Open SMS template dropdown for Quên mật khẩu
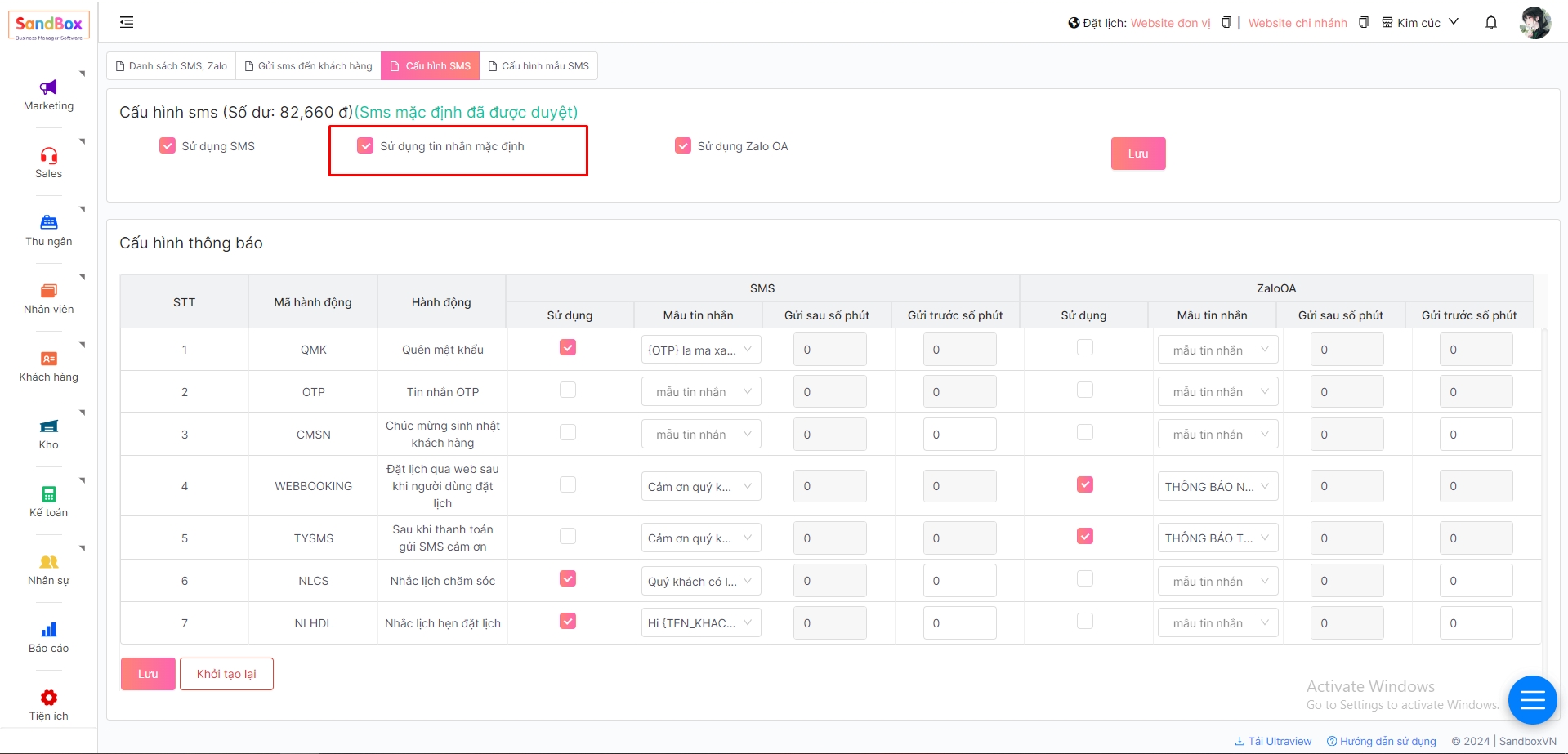The image size is (1568, 754). pyautogui.click(x=700, y=350)
